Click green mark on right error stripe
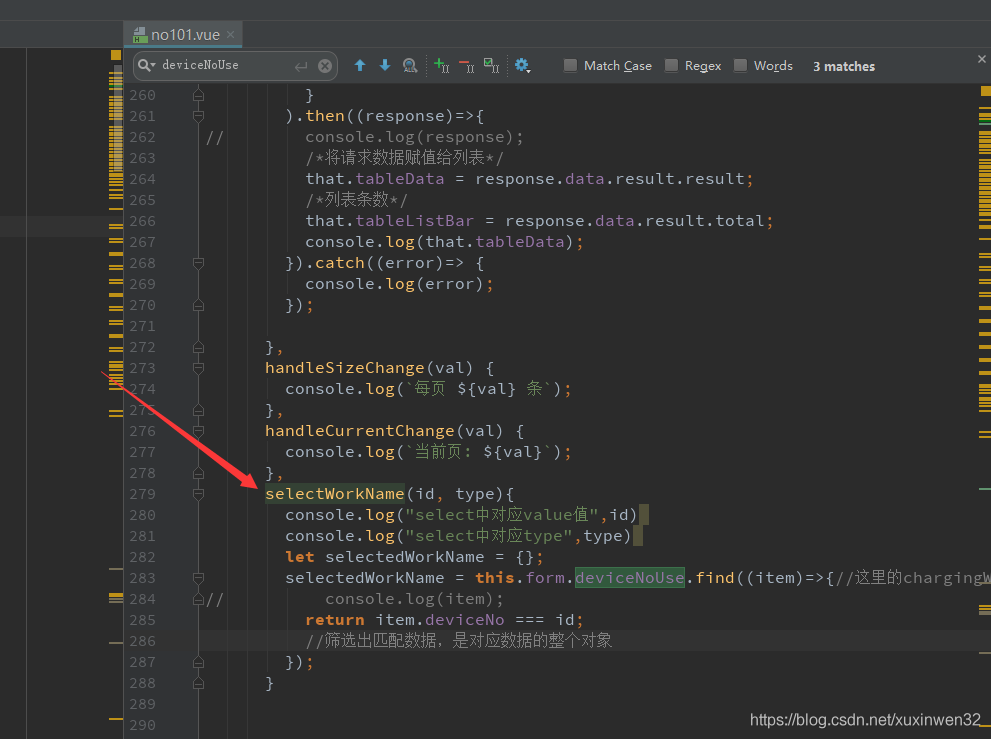 click(x=985, y=489)
